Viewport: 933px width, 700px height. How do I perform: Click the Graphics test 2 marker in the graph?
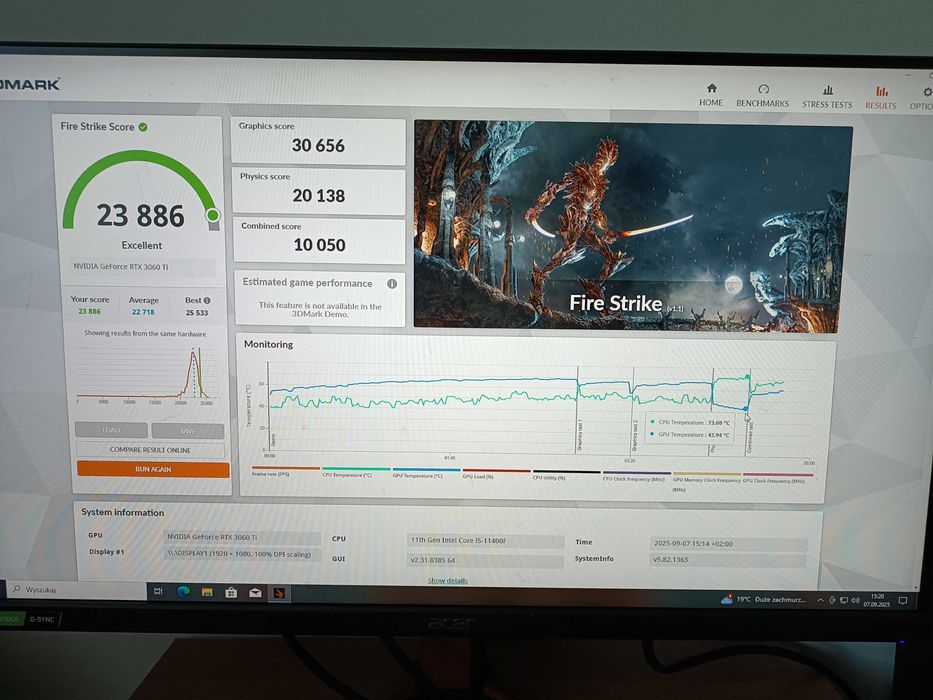635,435
